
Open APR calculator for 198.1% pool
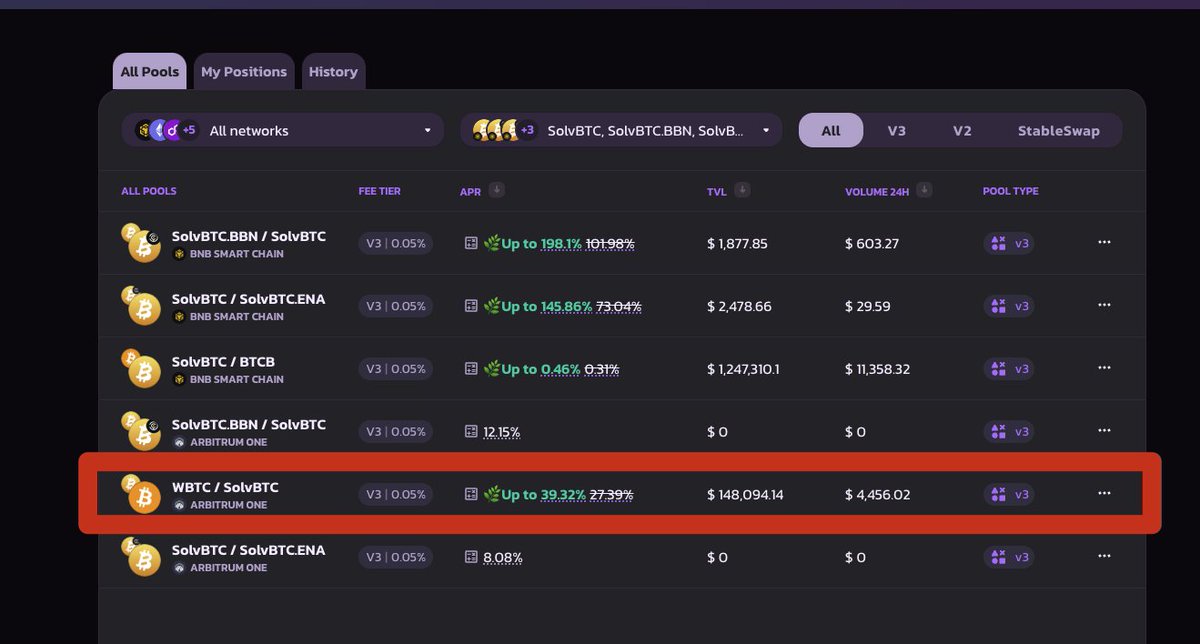click(x=472, y=243)
